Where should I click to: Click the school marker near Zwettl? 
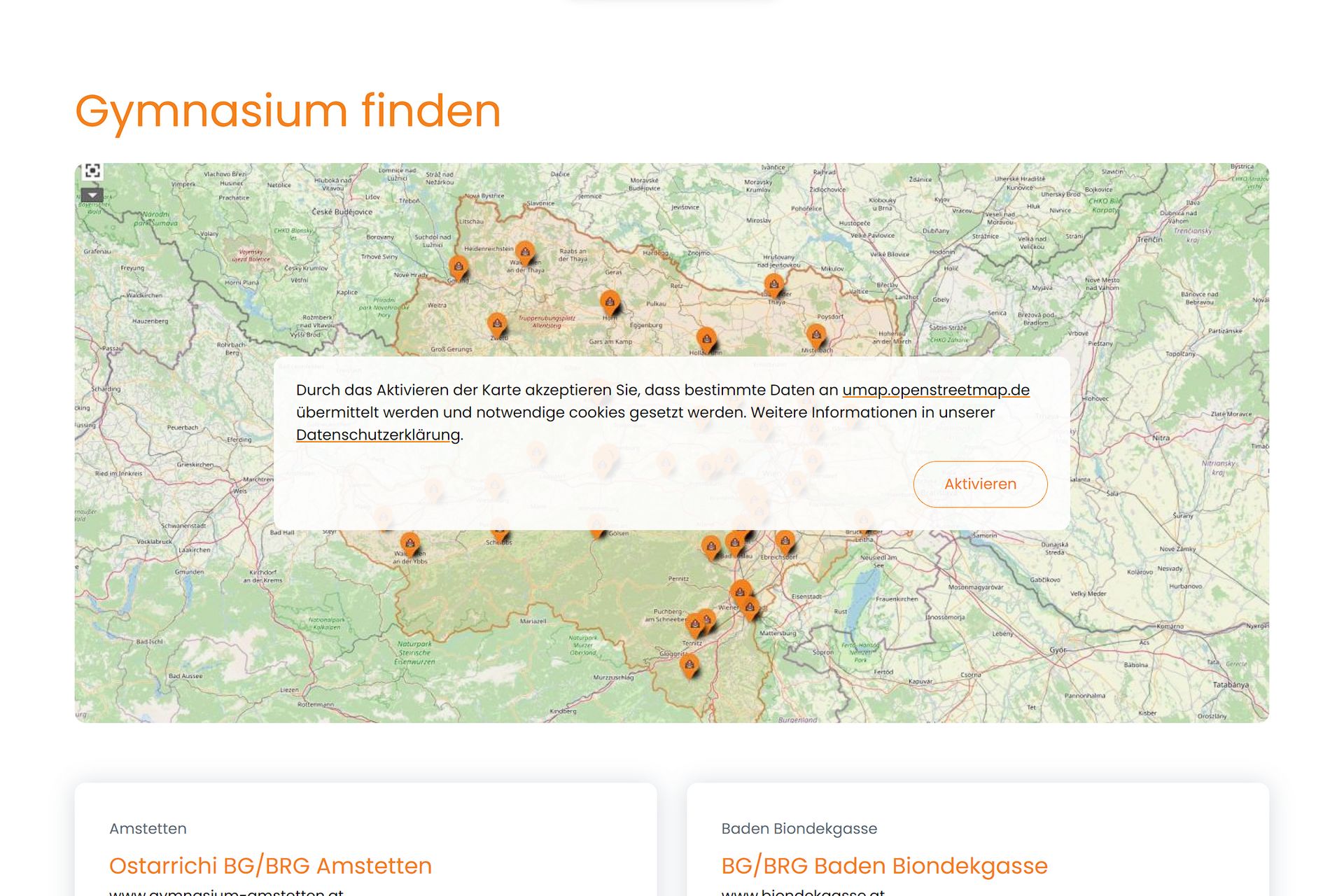(x=496, y=324)
